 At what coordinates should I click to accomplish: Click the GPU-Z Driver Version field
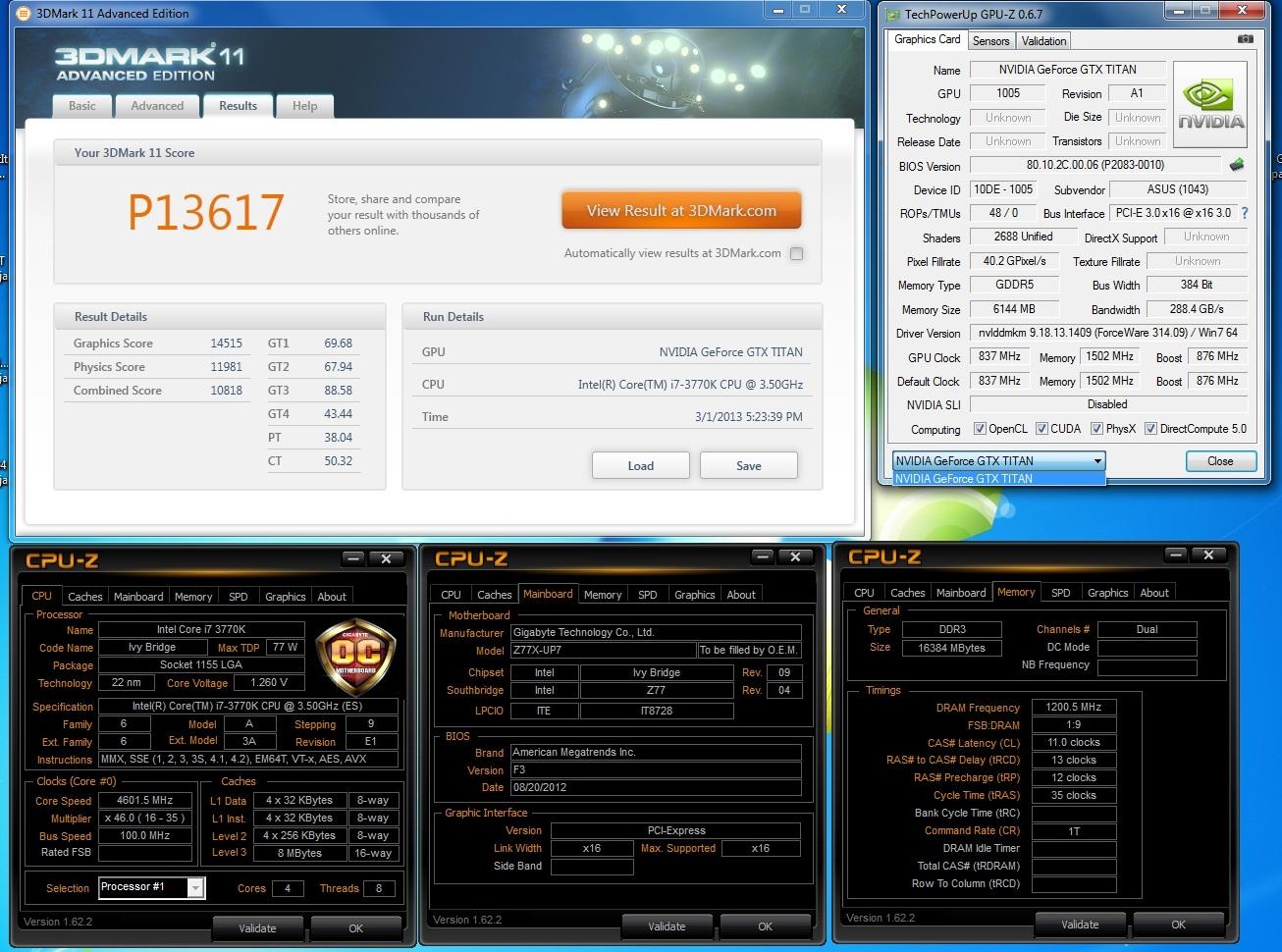point(1108,333)
